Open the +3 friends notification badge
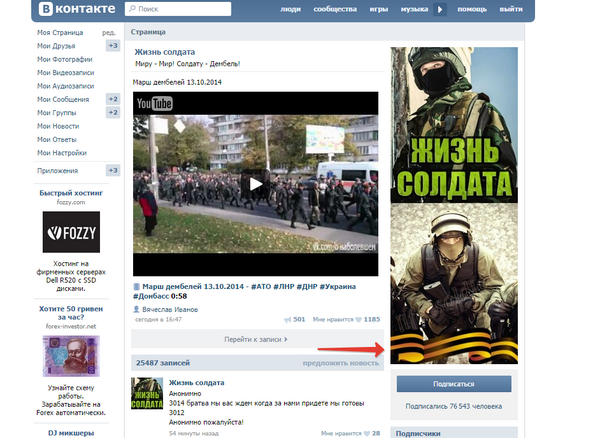600x438 pixels. (x=113, y=46)
